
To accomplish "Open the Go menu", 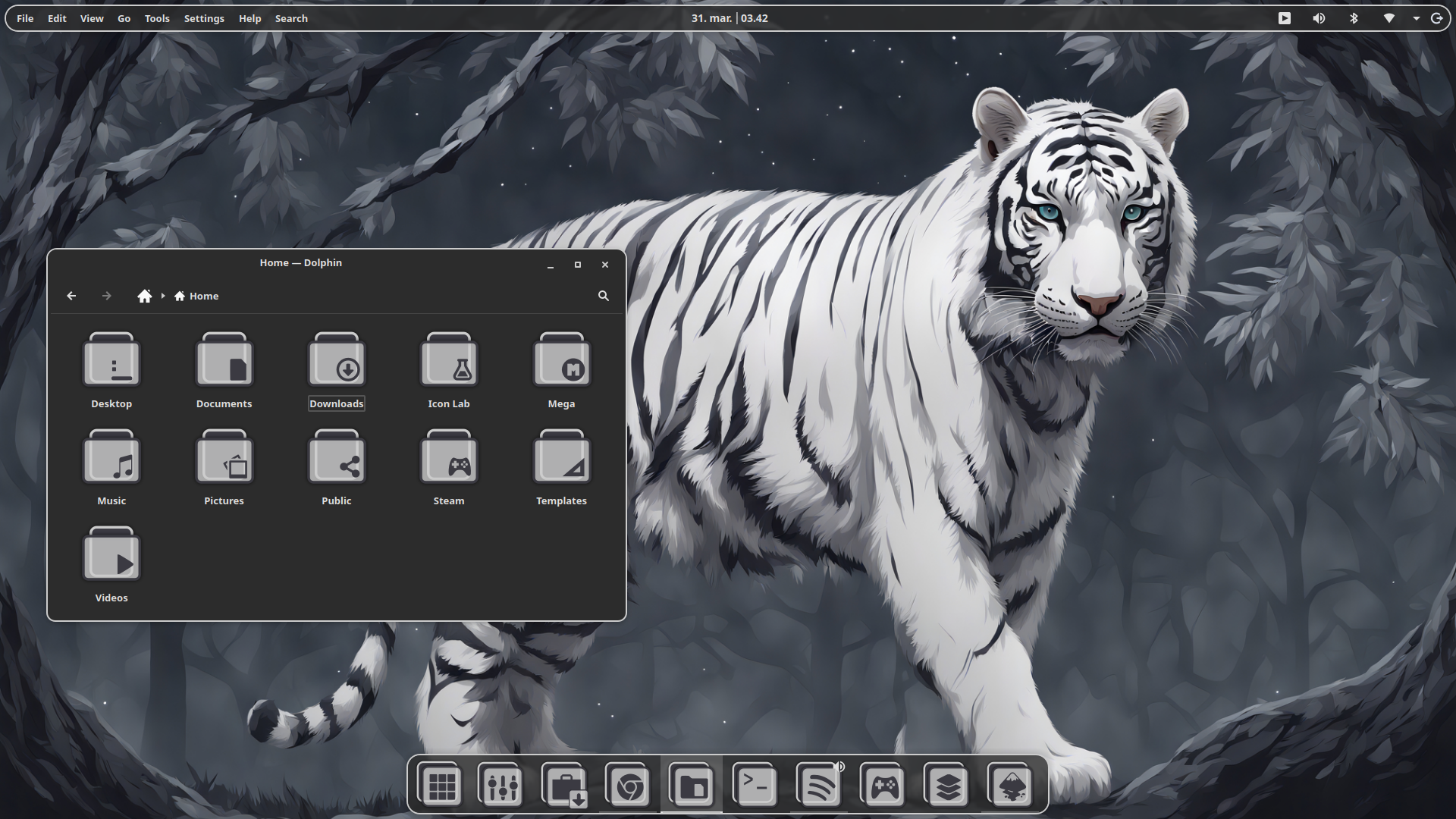I will [124, 18].
